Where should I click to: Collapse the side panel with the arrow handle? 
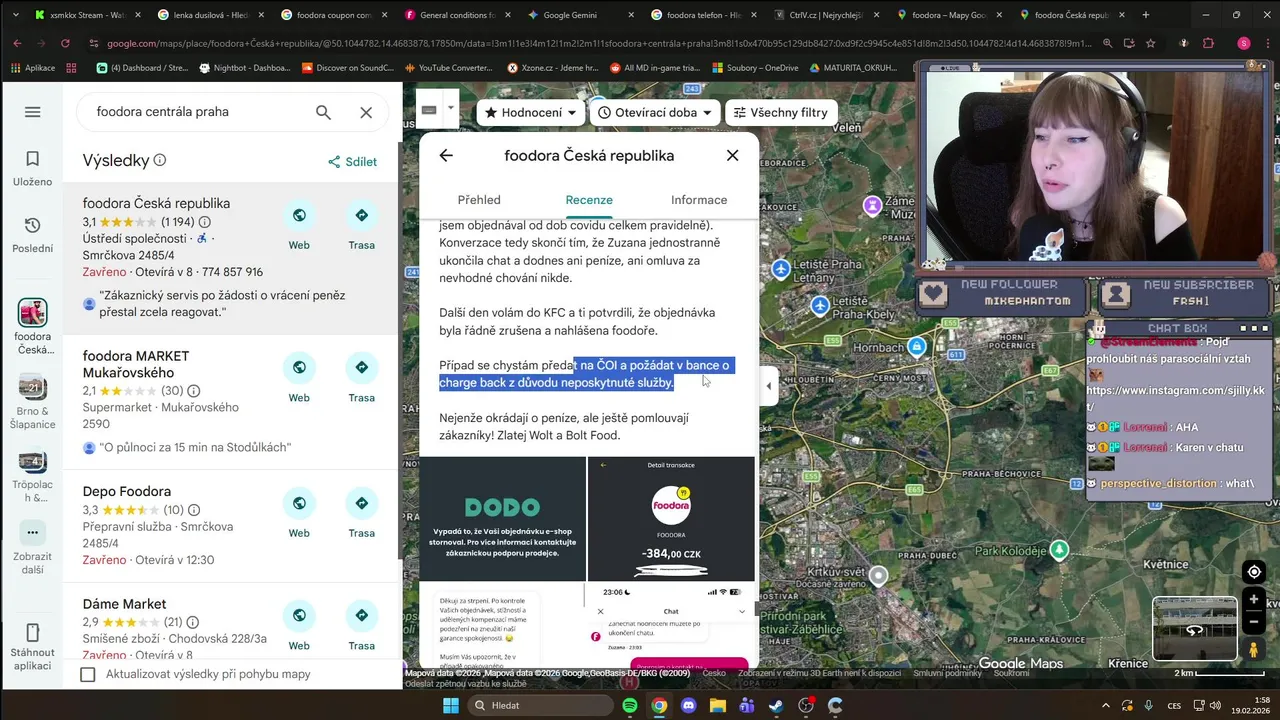pos(769,386)
